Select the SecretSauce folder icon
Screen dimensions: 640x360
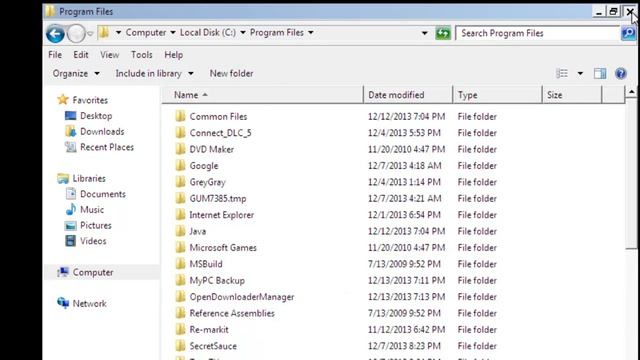(180, 346)
